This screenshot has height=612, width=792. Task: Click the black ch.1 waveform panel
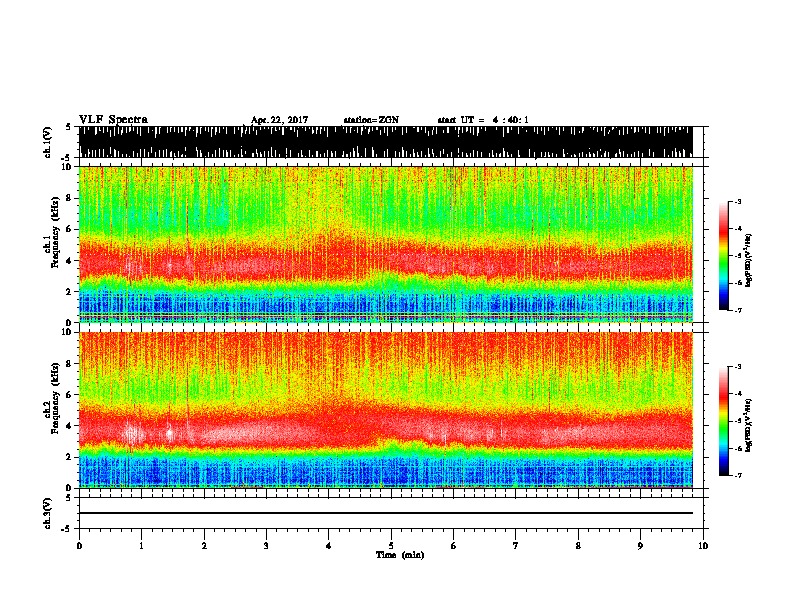(x=385, y=142)
